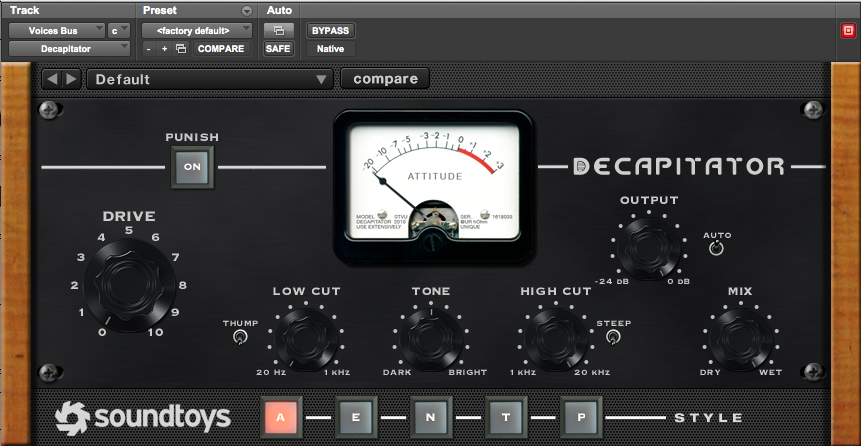
Task: Flip the STEEP toggle switch
Action: 613,337
